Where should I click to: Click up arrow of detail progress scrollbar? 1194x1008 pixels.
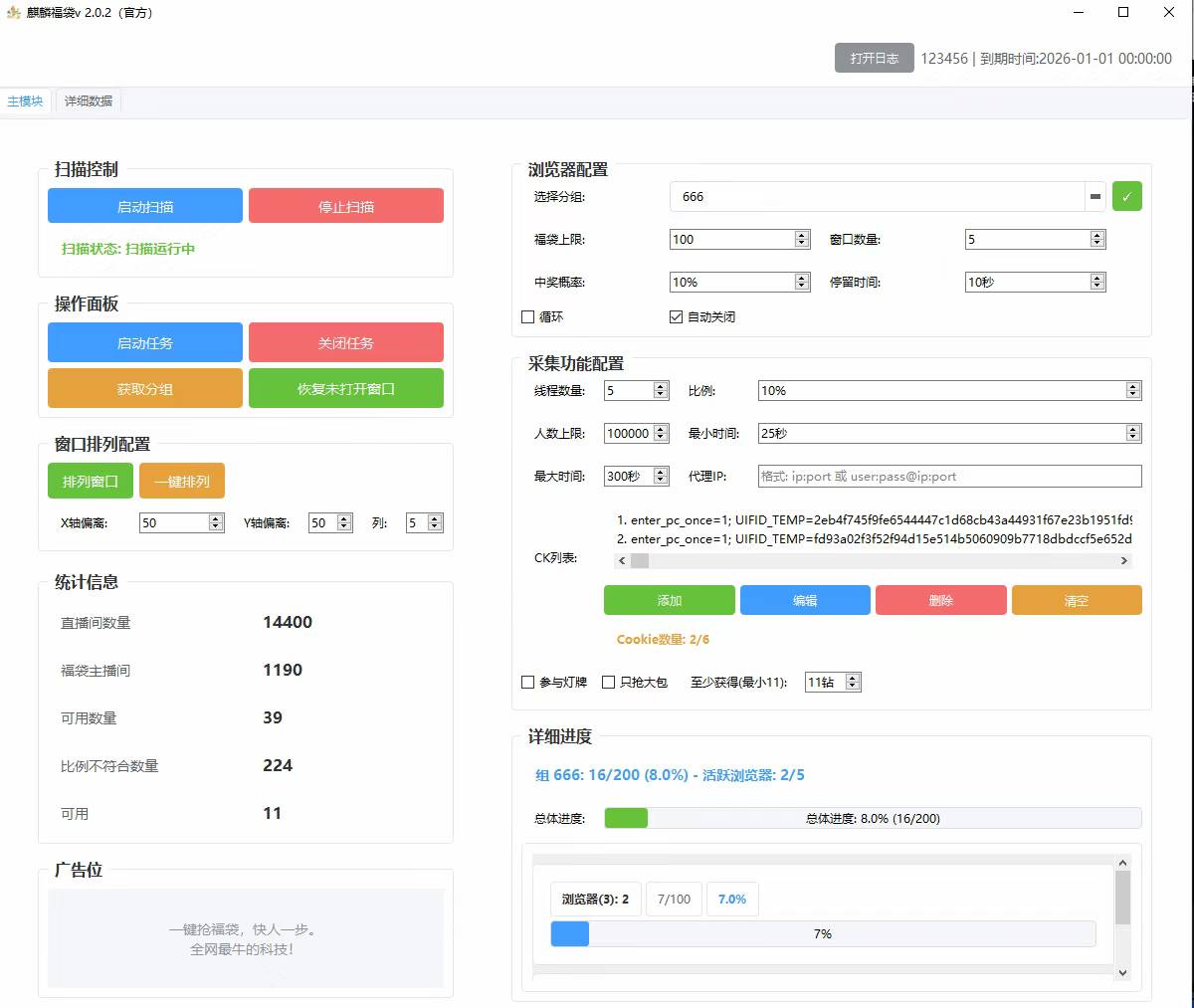point(1122,863)
